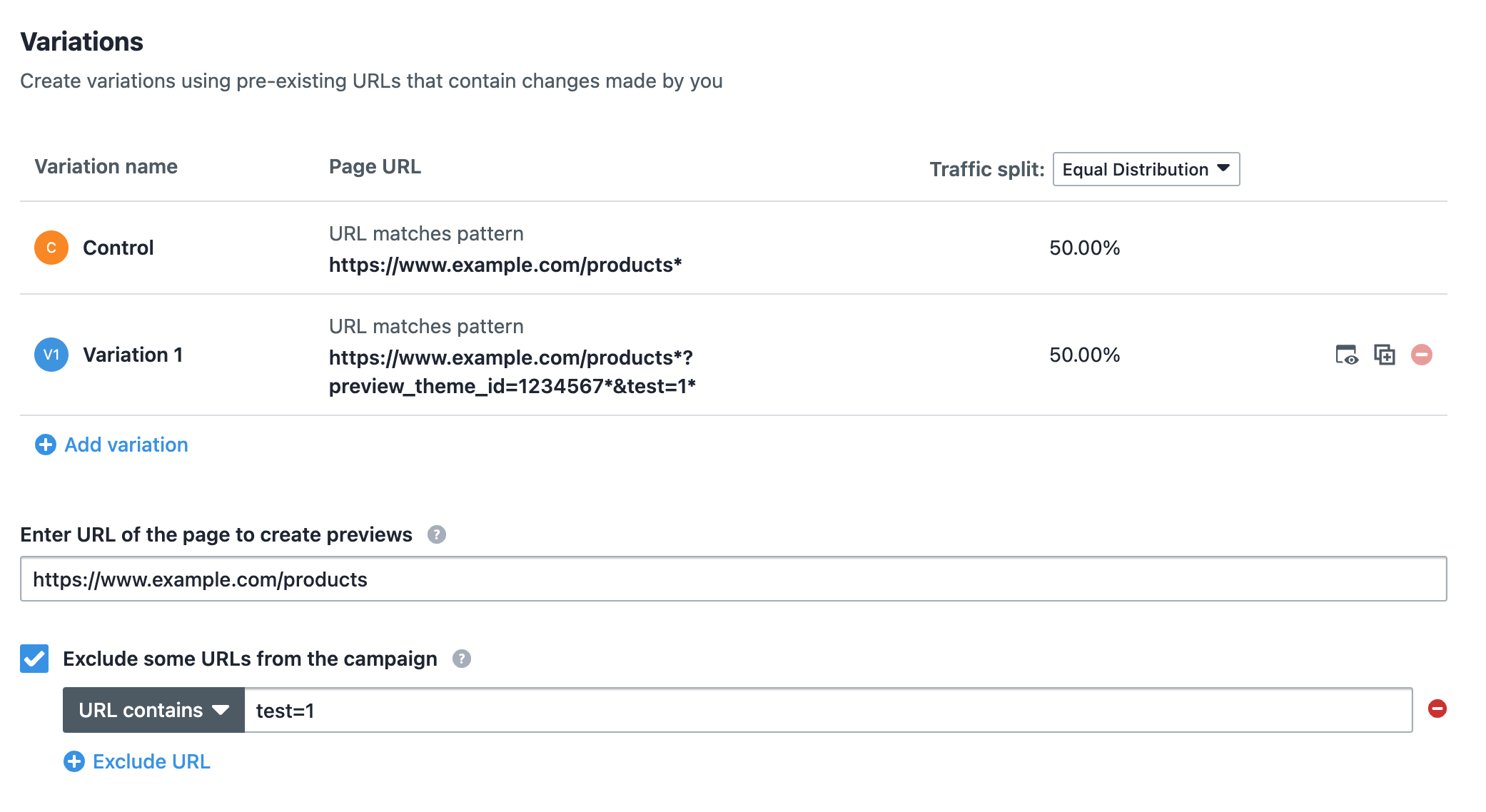Click the help icon beside preview URL label
Screen dimensions: 1486x812
pyautogui.click(x=437, y=534)
